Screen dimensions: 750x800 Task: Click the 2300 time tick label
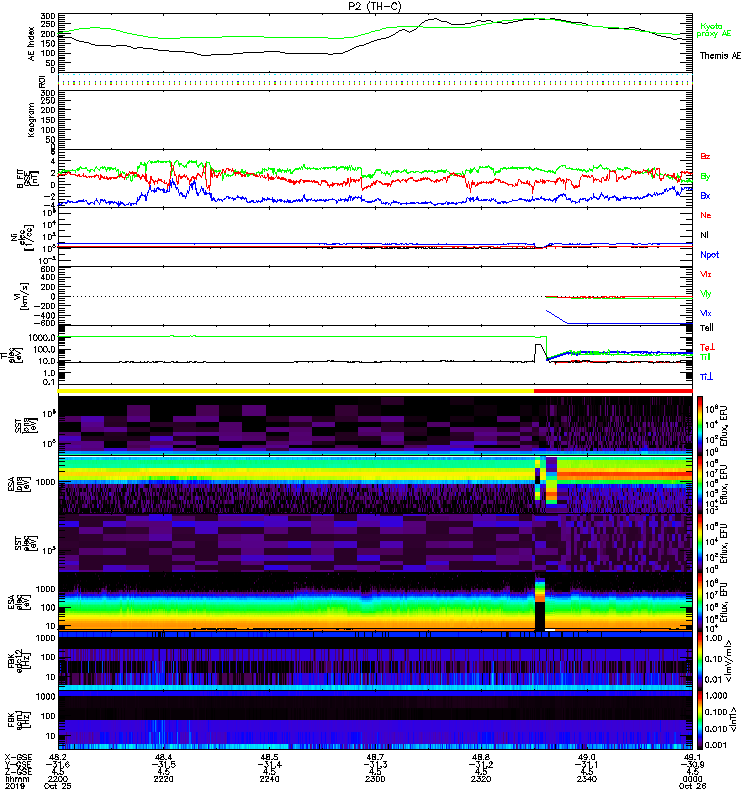tap(375, 779)
